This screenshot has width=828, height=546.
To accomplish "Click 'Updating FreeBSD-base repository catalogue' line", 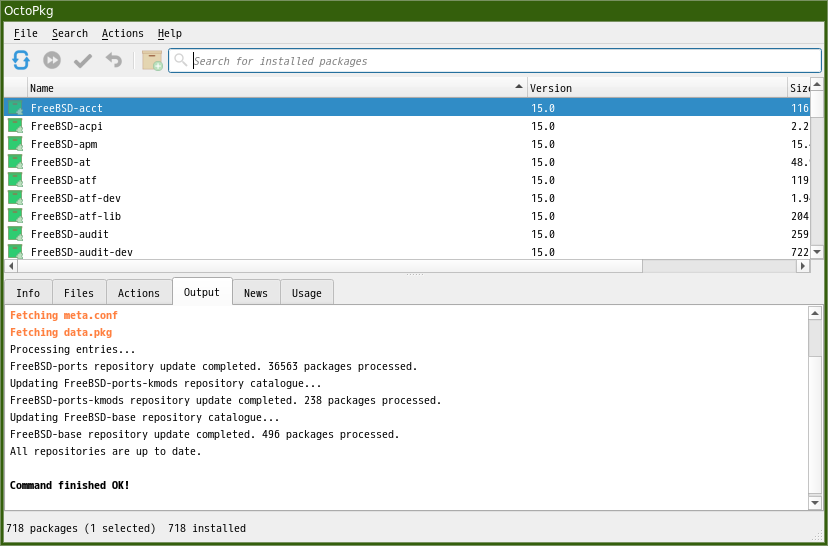I will [144, 417].
